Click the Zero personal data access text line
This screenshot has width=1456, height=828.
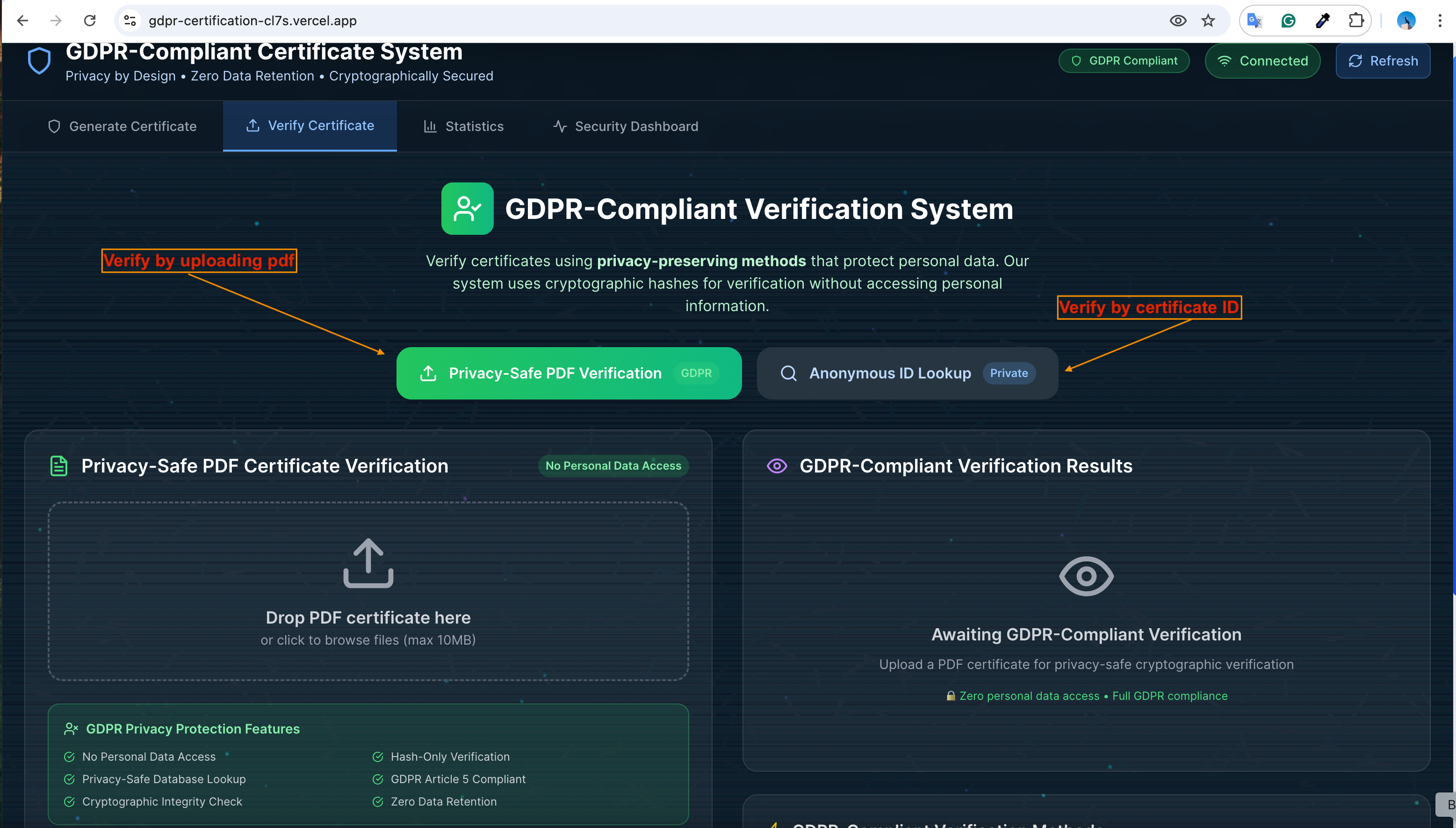click(1086, 696)
